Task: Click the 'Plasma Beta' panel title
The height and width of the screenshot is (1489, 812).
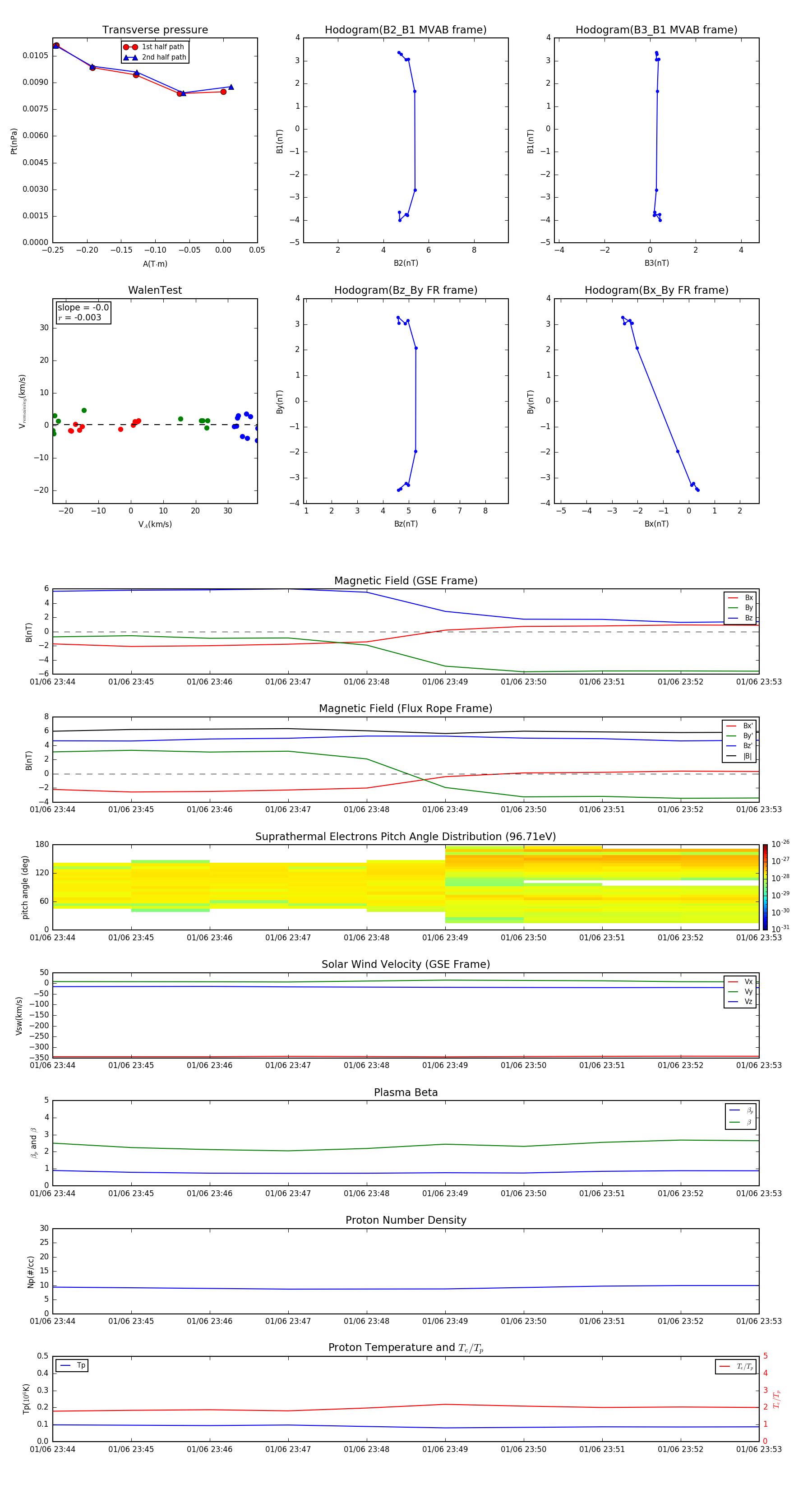Action: (x=406, y=1092)
